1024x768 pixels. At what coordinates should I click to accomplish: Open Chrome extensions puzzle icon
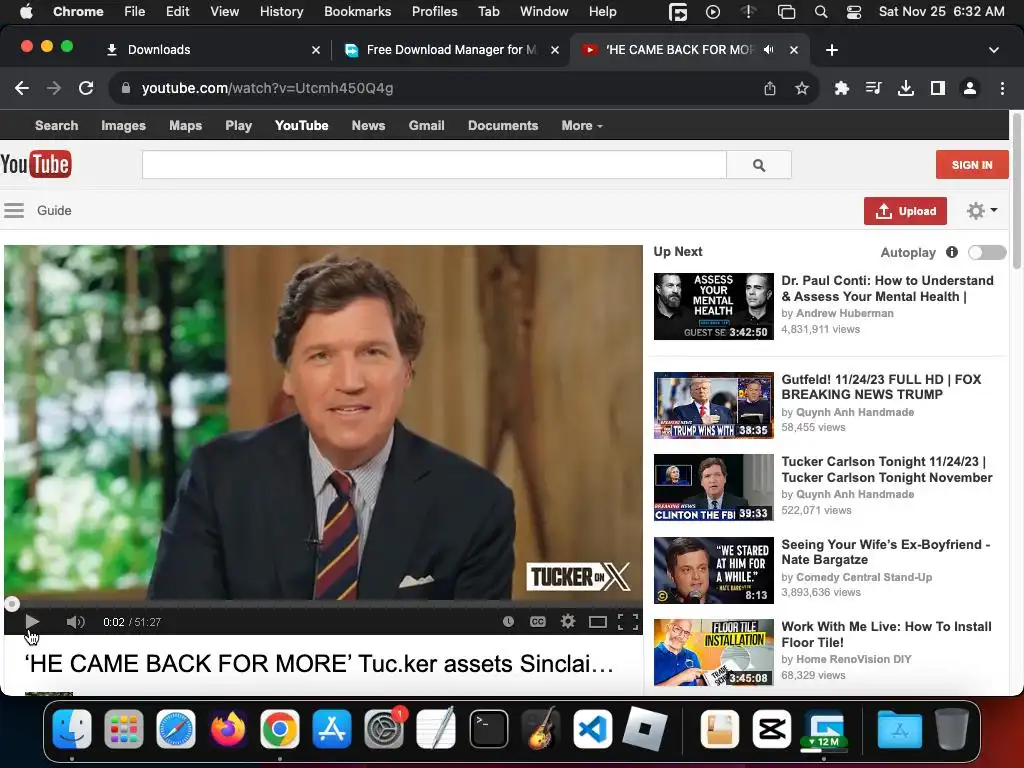coord(841,88)
